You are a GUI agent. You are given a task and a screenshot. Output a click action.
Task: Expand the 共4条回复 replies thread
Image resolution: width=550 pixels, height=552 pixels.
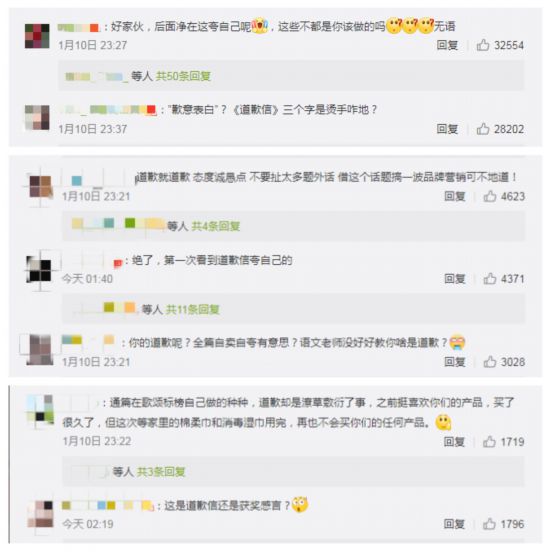(x=215, y=226)
